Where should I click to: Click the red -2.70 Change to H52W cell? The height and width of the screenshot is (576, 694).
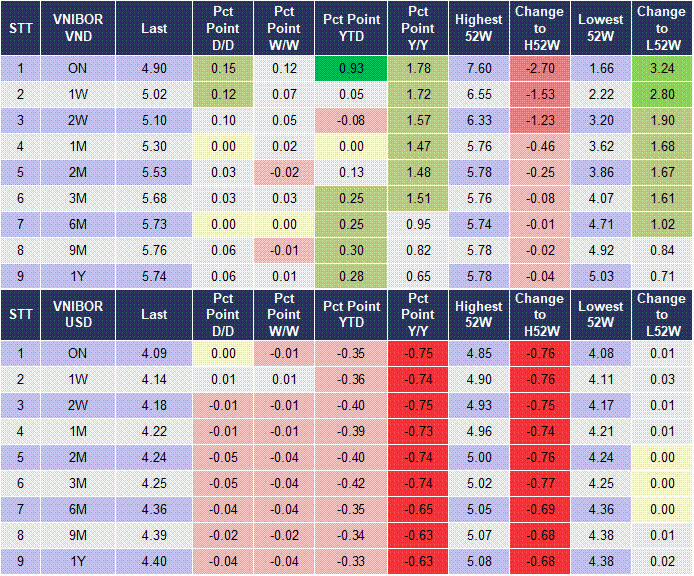tap(539, 69)
